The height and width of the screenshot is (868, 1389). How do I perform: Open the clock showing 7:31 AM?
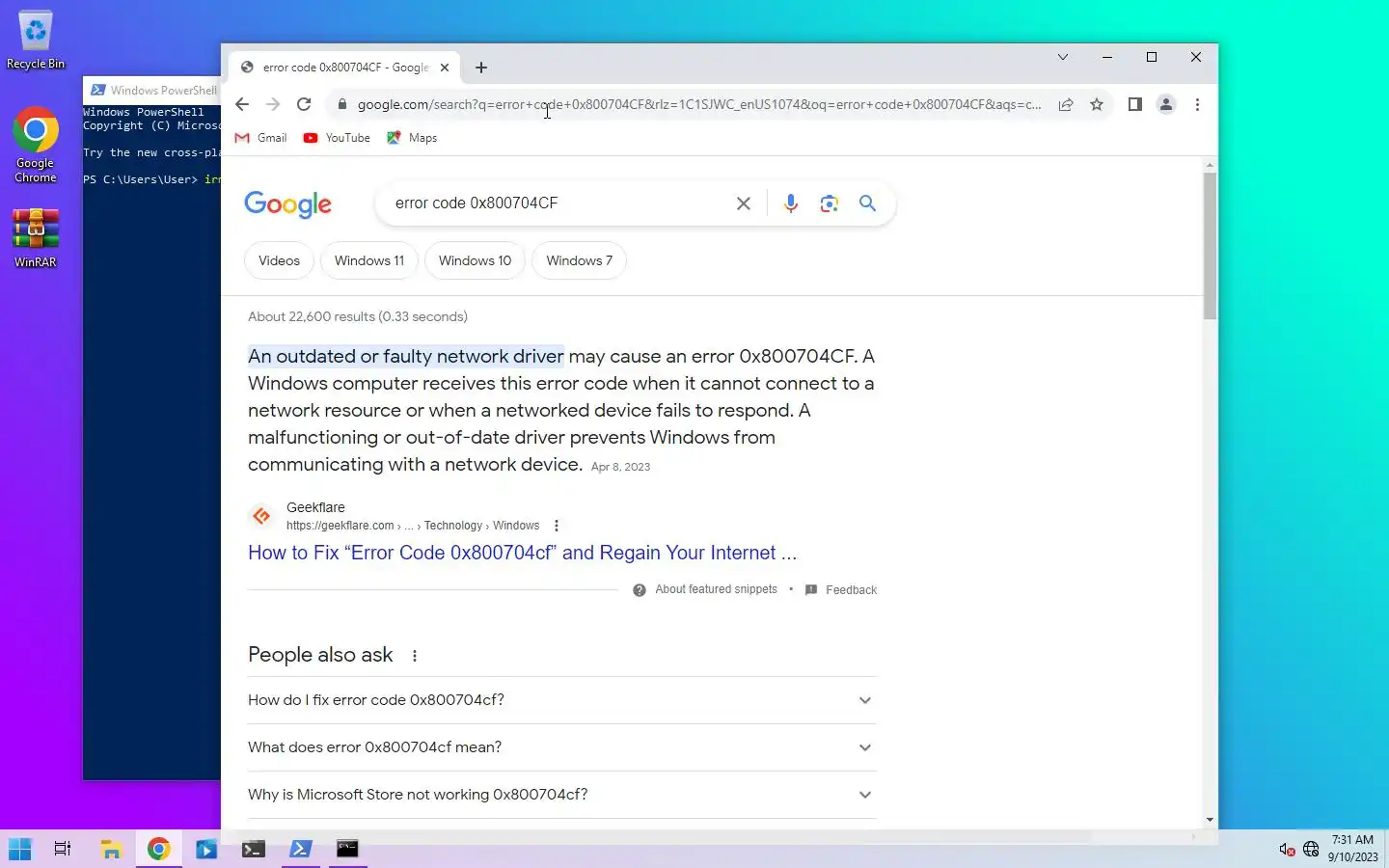tap(1352, 848)
